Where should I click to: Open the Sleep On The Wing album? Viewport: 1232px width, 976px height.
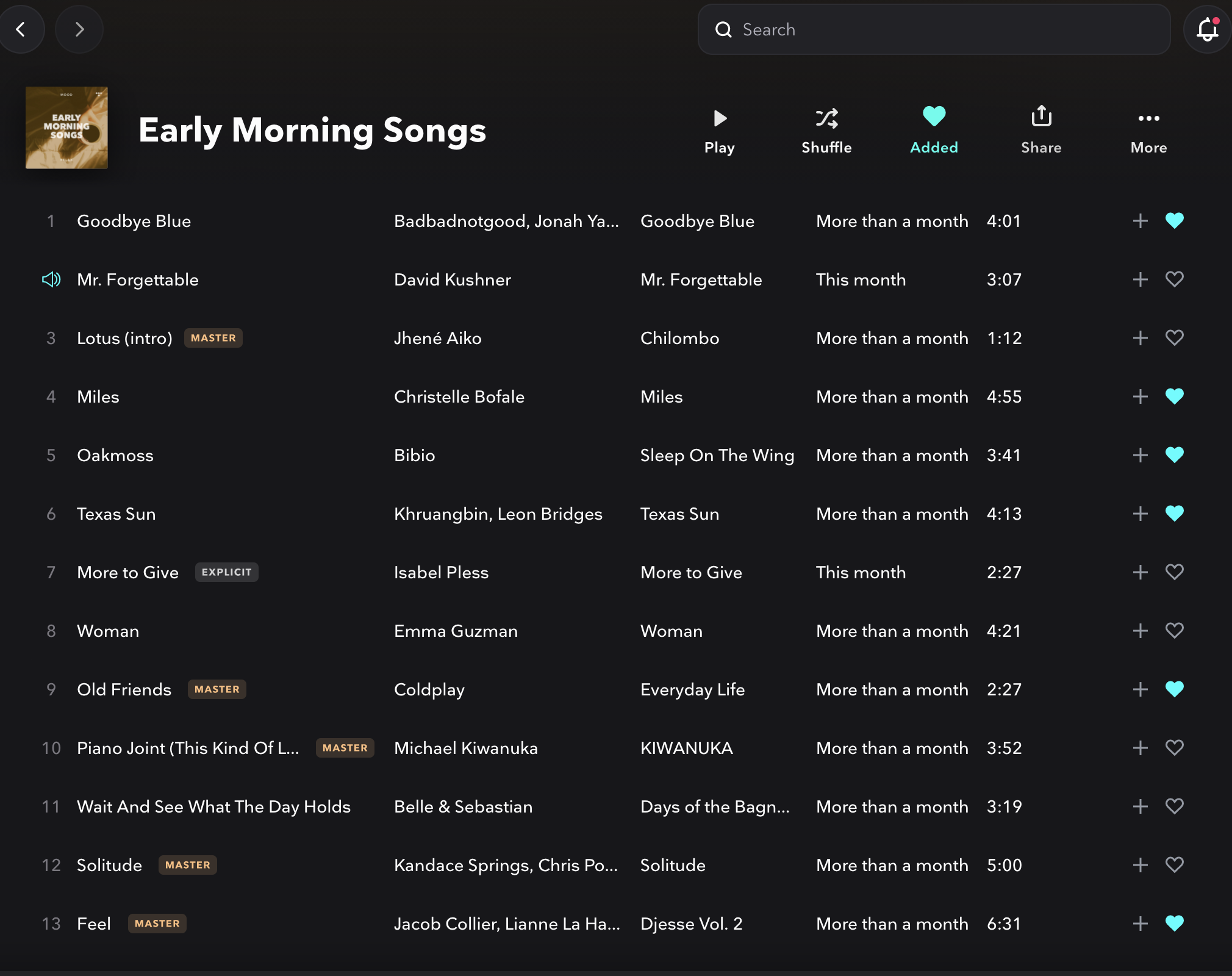(x=717, y=455)
